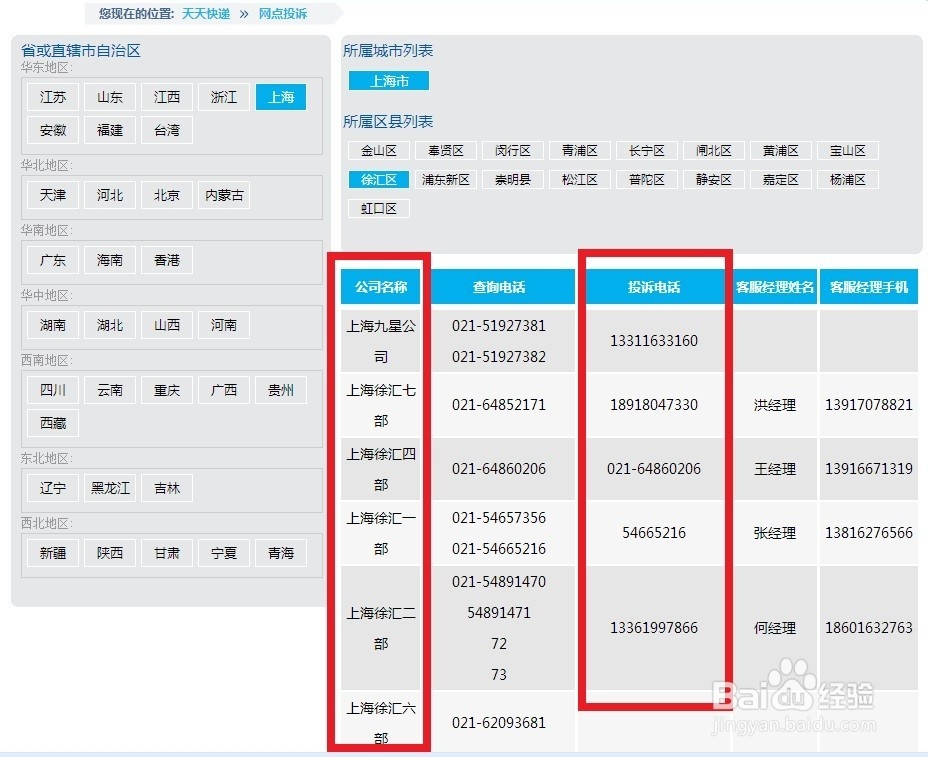928x757 pixels.
Task: Select 宝山区 district
Action: pyautogui.click(x=848, y=150)
